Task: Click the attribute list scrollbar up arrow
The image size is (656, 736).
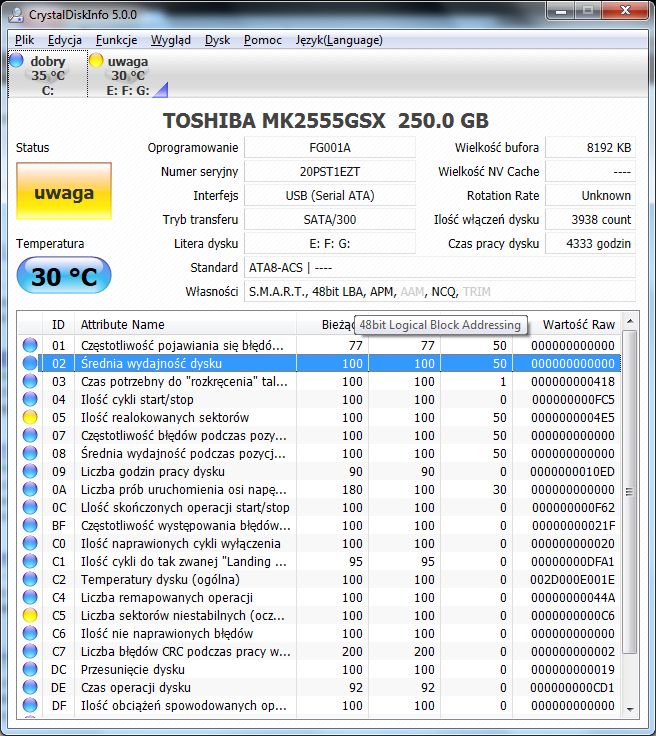Action: coord(630,322)
